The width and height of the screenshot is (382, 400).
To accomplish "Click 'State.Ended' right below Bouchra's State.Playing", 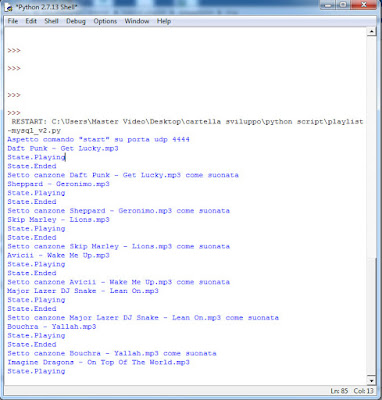I will (32, 344).
